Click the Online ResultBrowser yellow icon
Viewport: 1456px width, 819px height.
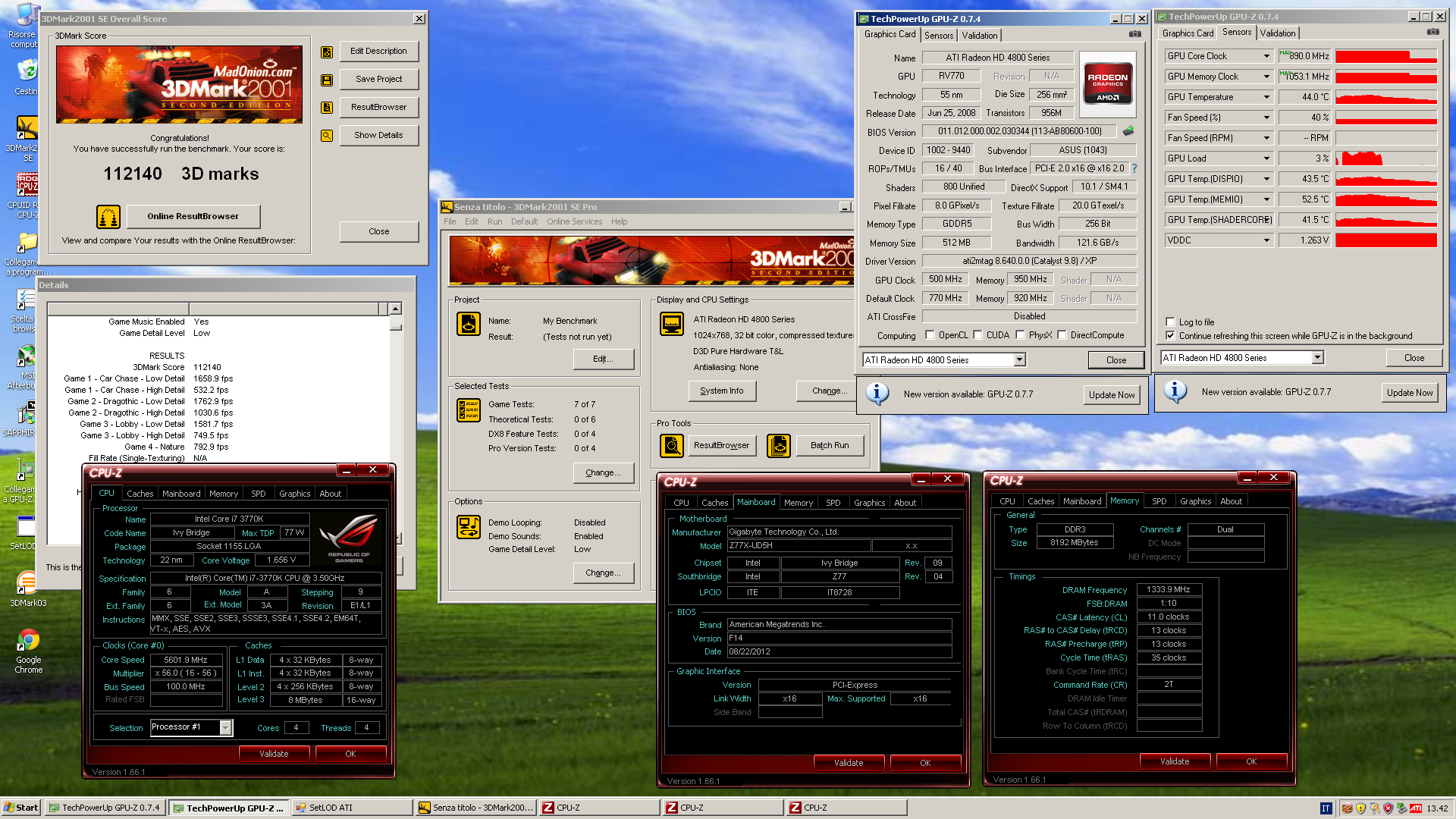[108, 217]
